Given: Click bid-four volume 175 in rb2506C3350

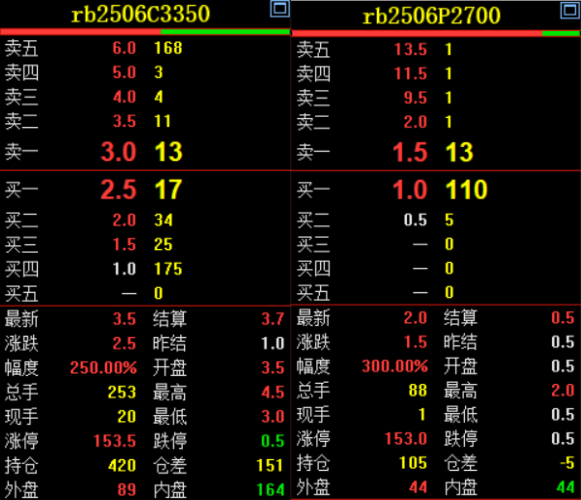Looking at the screenshot, I should point(168,269).
